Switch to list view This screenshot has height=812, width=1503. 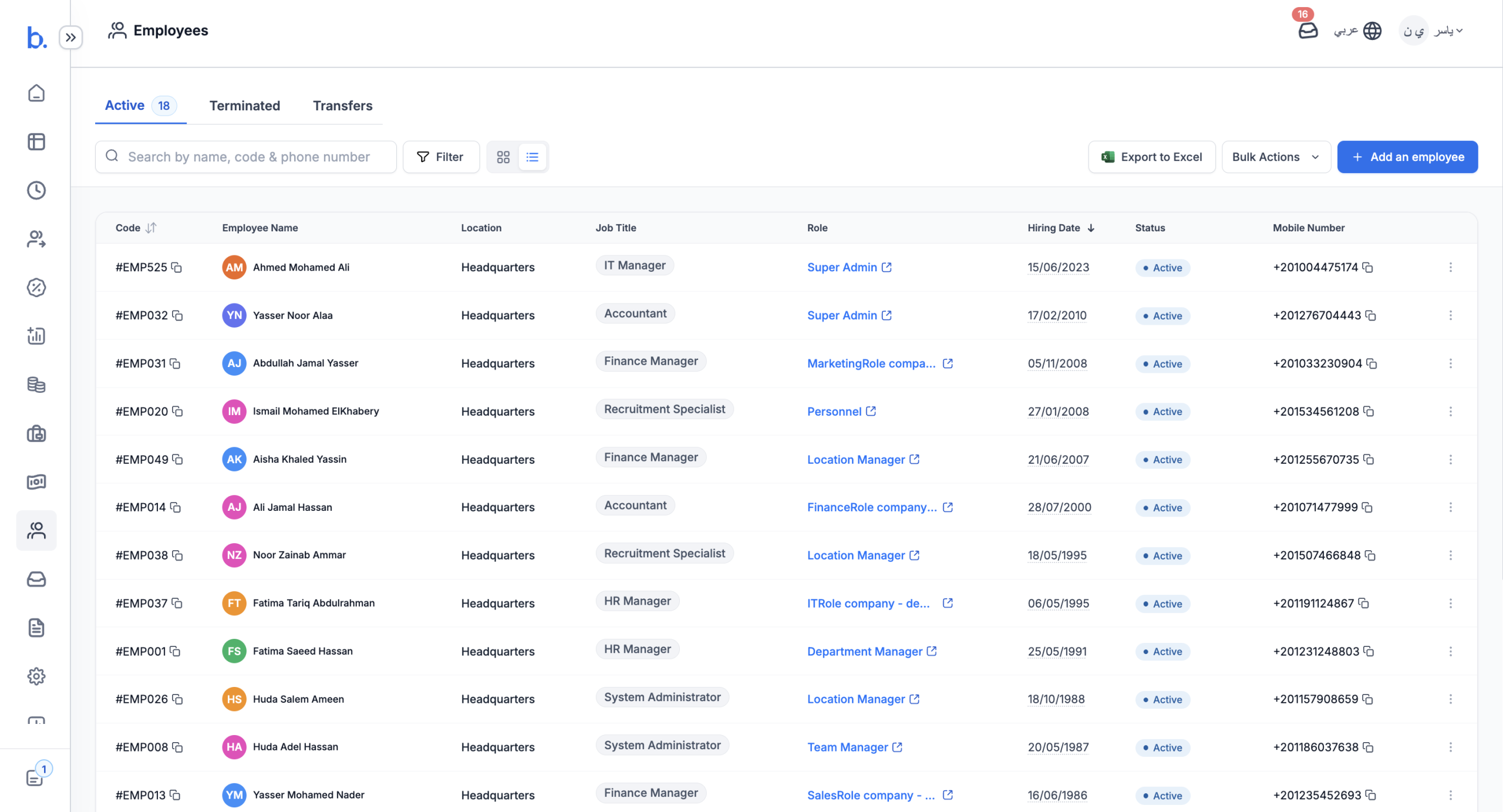(533, 157)
